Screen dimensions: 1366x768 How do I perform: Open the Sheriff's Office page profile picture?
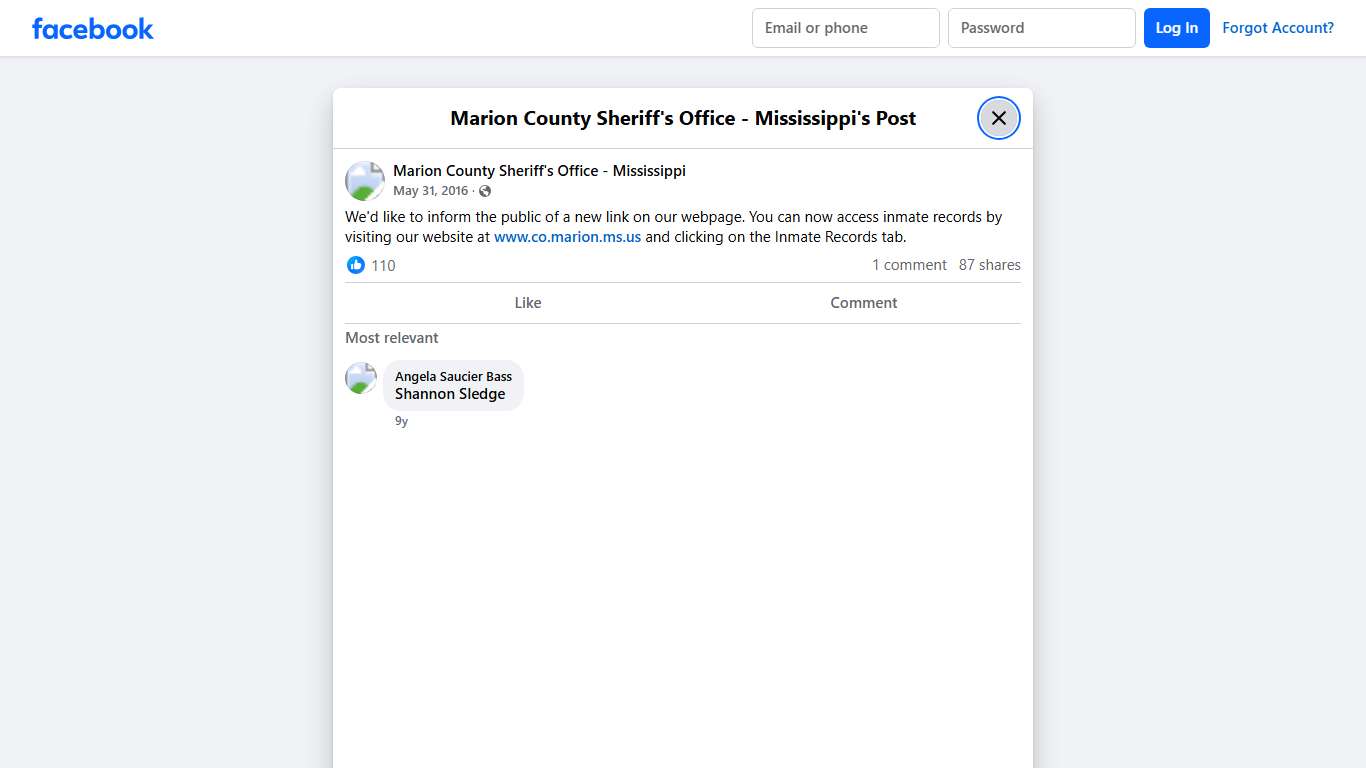(365, 181)
